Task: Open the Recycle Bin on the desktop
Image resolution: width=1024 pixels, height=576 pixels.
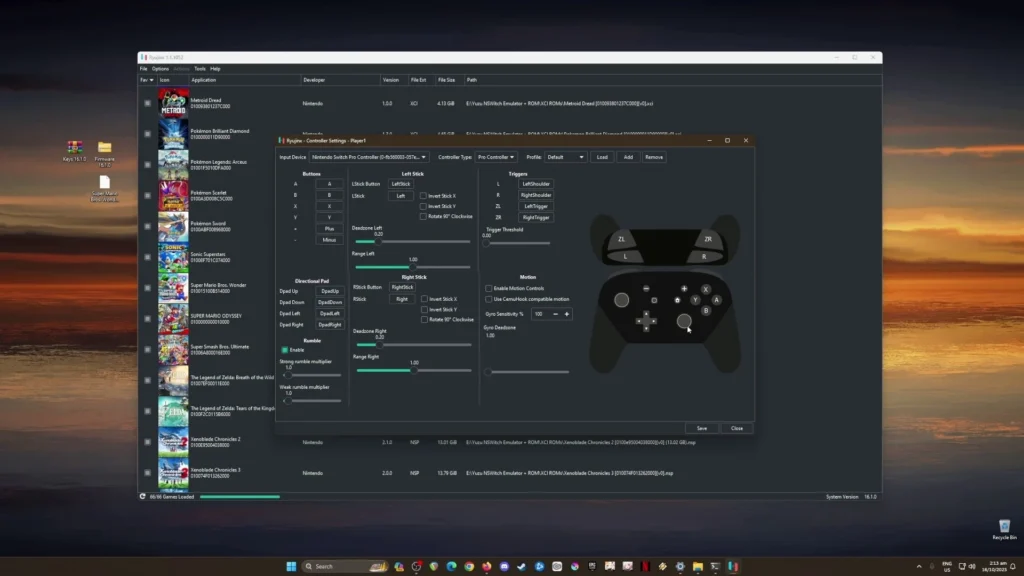Action: click(1004, 529)
